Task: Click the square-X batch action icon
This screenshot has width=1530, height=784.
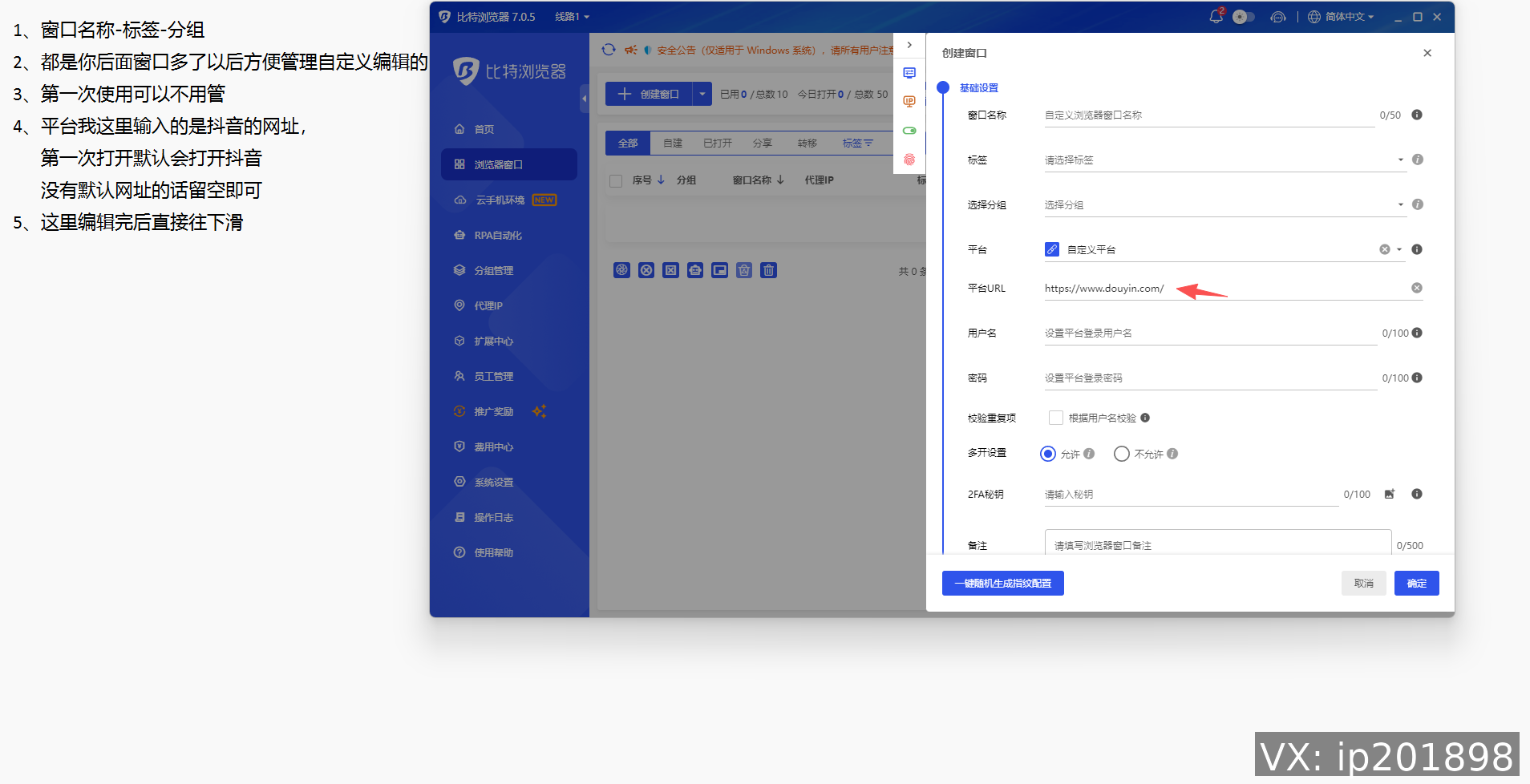Action: (671, 270)
